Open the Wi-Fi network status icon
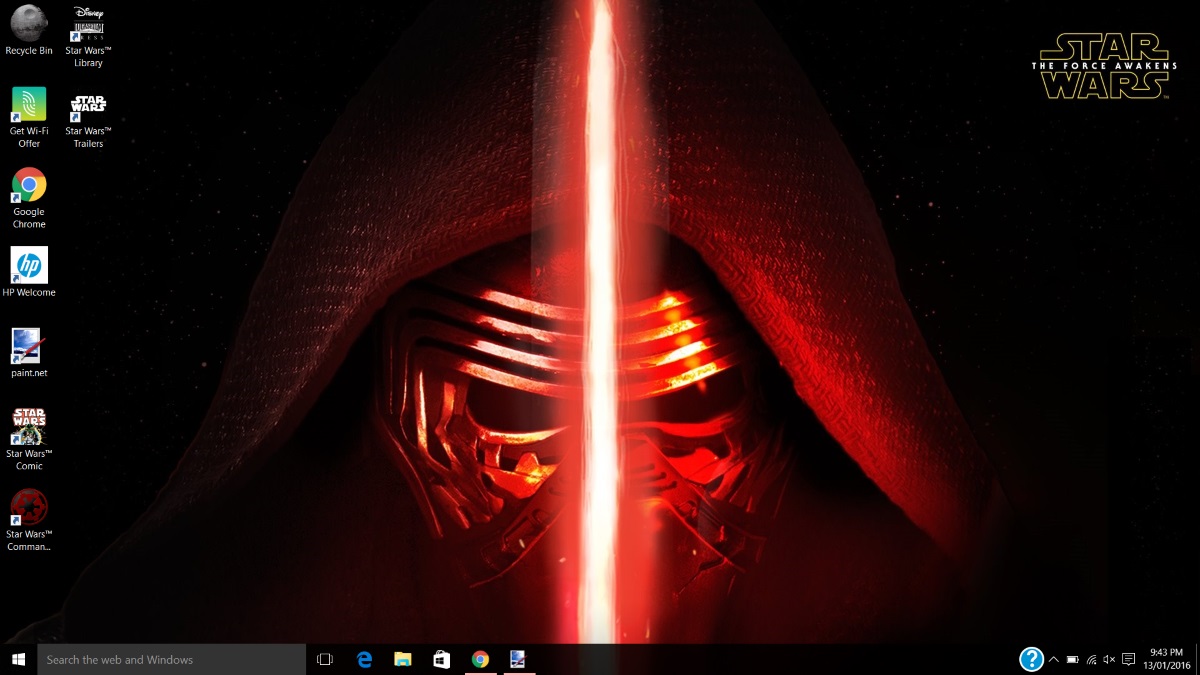1200x675 pixels. (1090, 659)
